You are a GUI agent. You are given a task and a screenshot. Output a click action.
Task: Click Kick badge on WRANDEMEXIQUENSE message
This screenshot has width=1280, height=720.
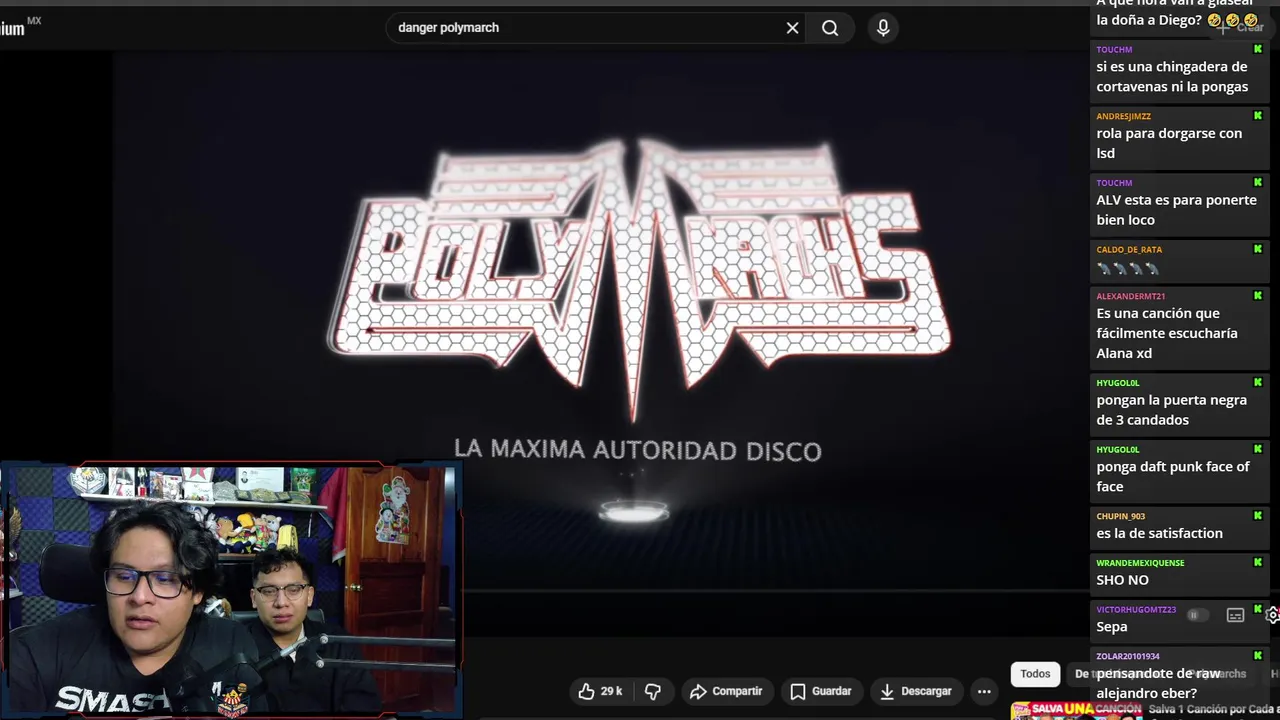(x=1258, y=563)
